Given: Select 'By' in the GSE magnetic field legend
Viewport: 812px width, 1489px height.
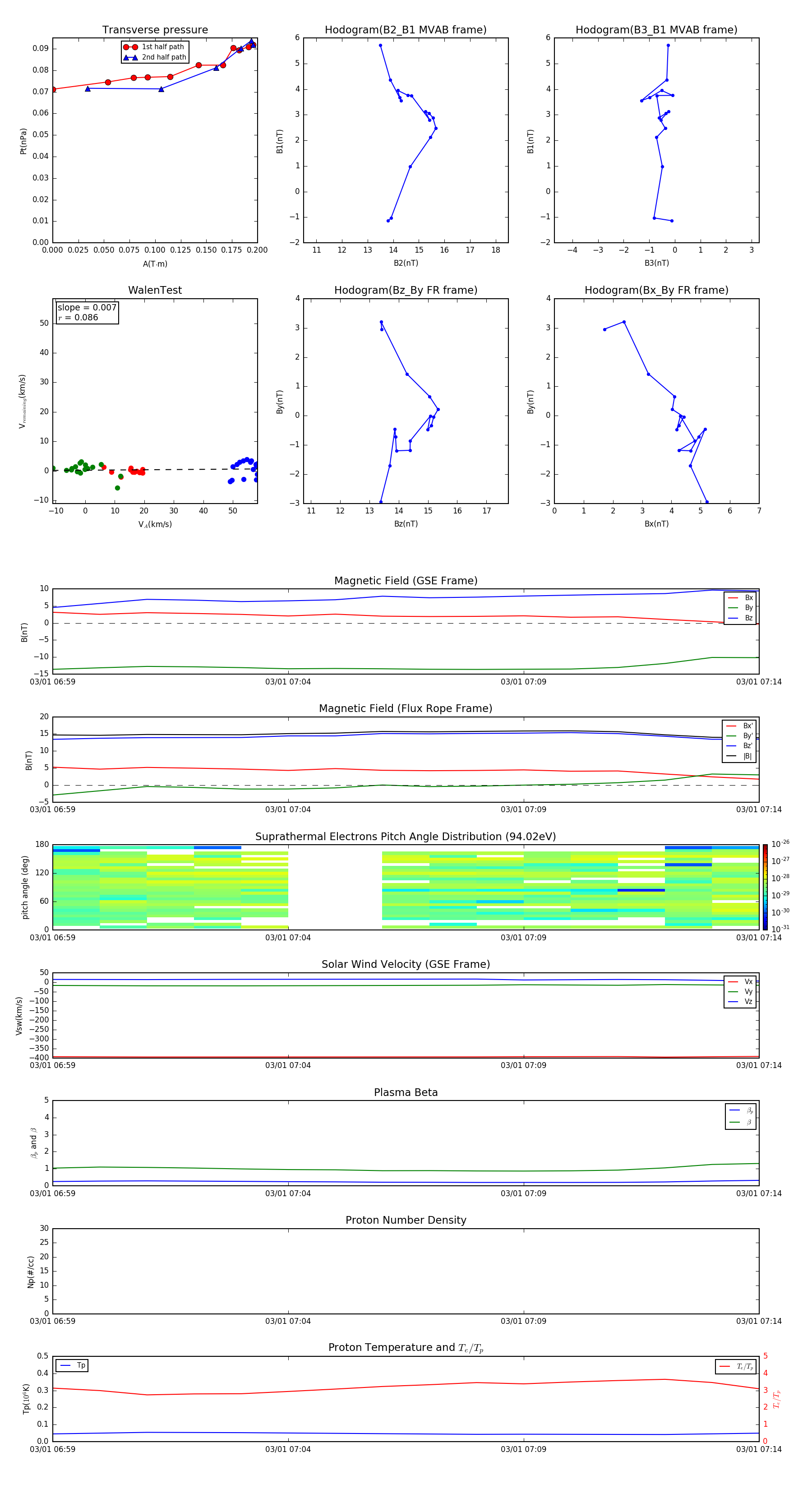Looking at the screenshot, I should [740, 608].
